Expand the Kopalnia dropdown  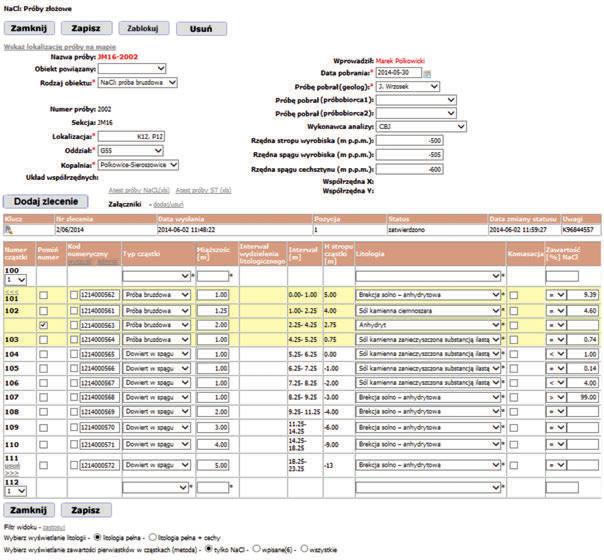(138, 165)
